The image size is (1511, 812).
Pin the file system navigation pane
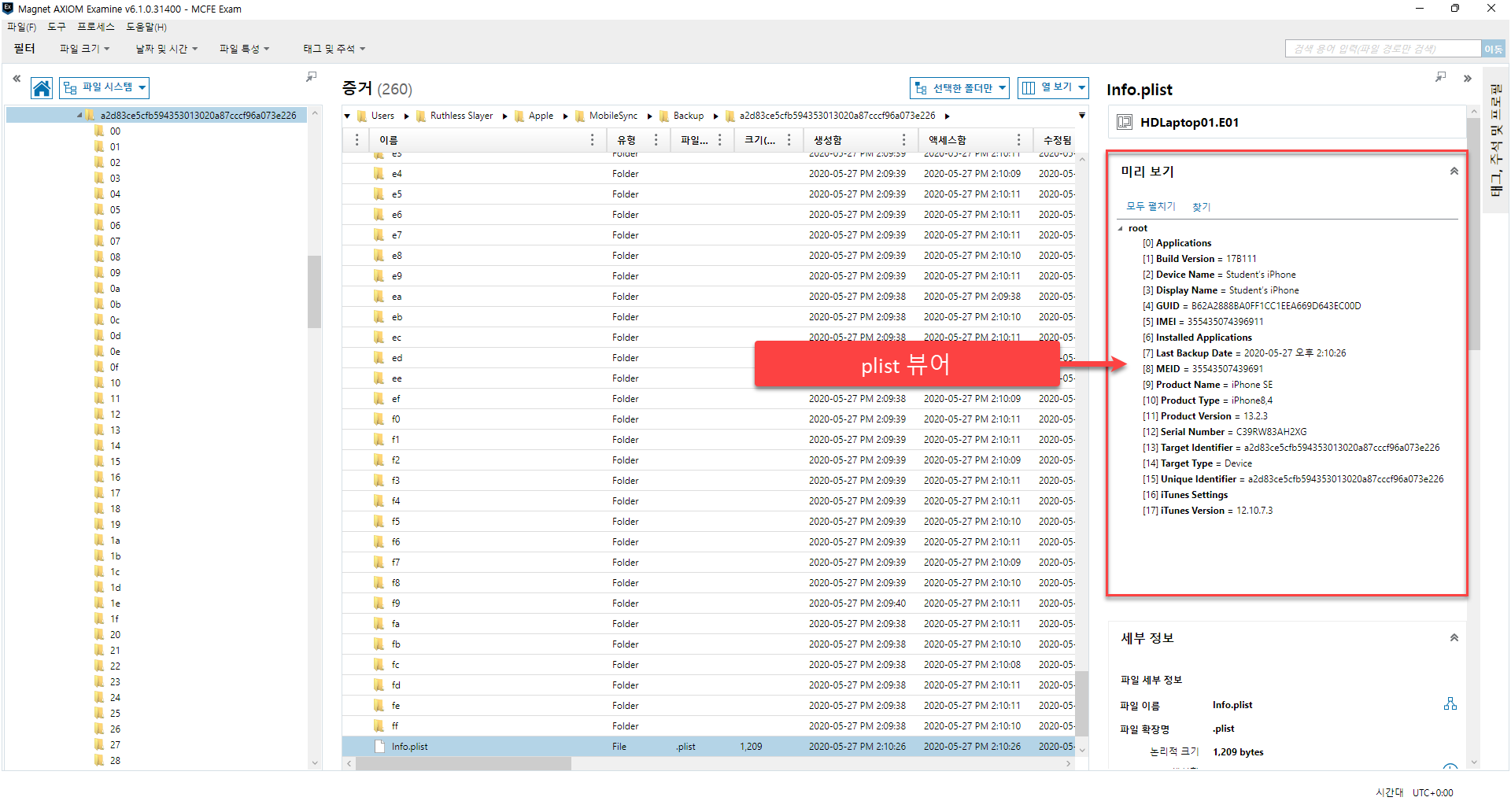311,77
